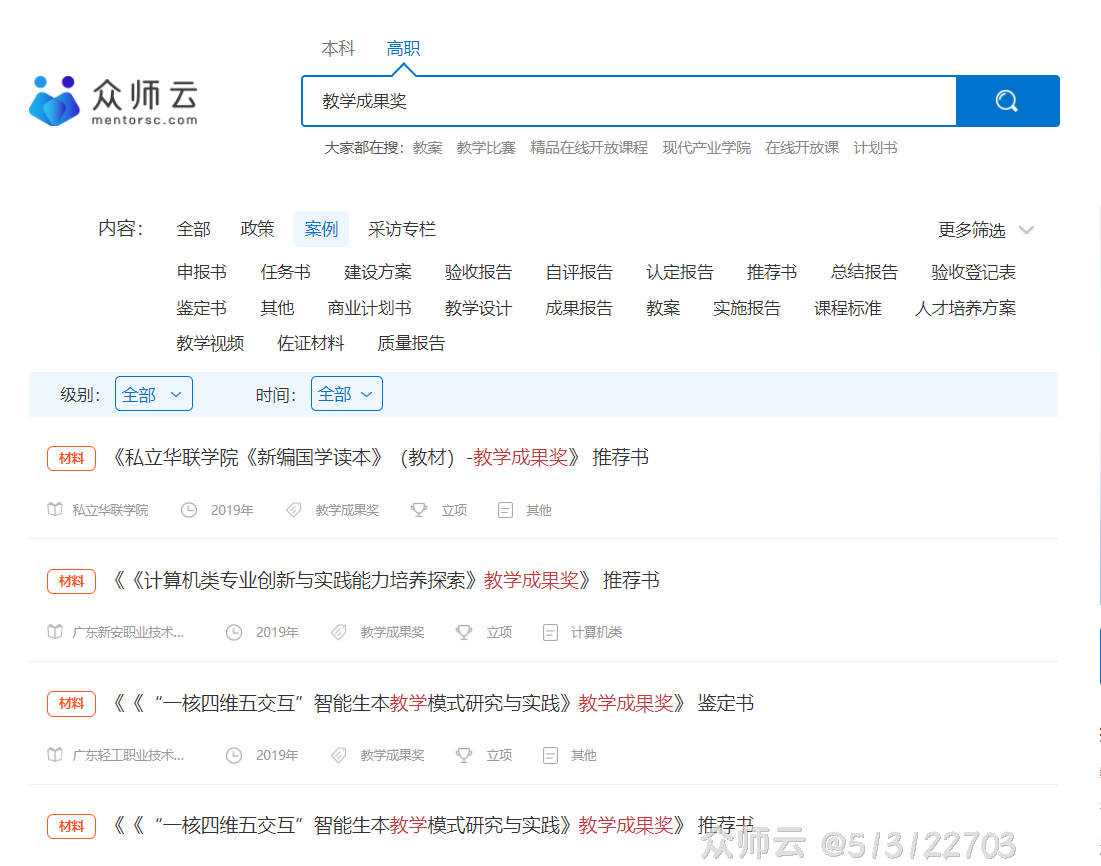
Task: Click the document icon beside 计算机类
Action: pyautogui.click(x=550, y=632)
